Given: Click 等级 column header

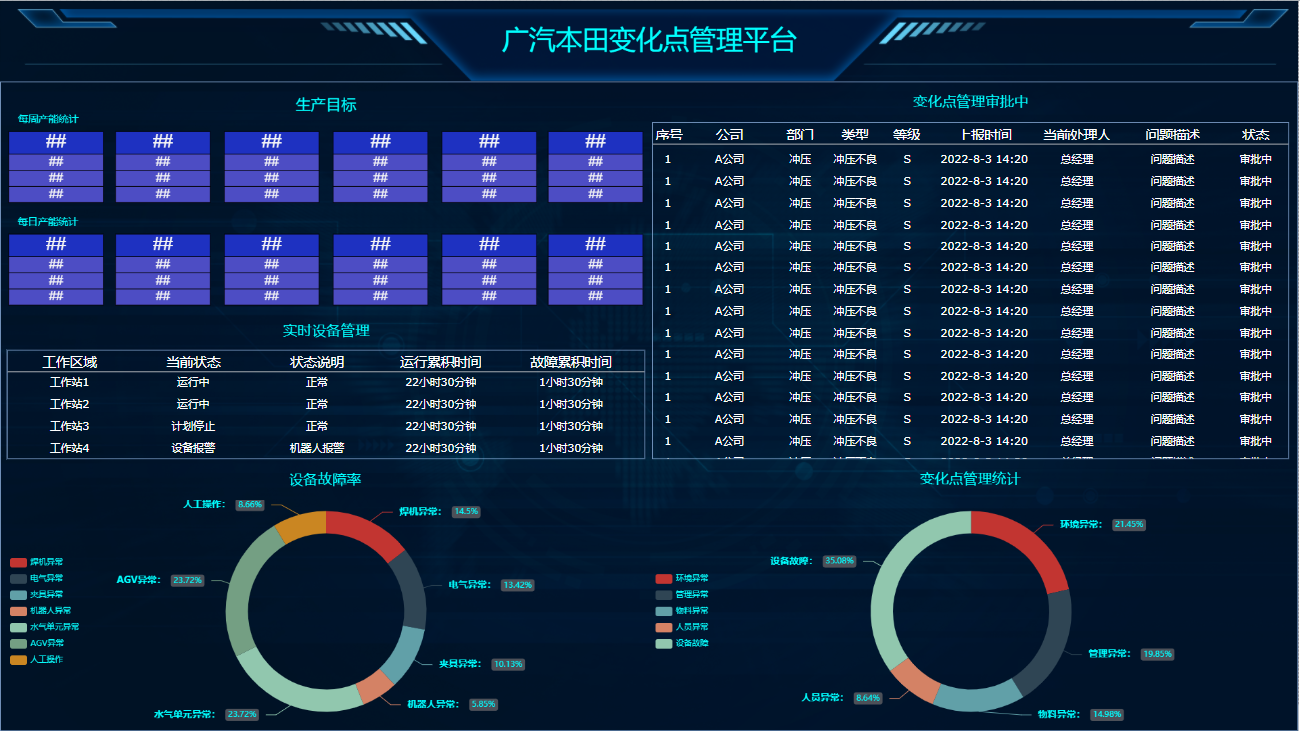Looking at the screenshot, I should 907,135.
